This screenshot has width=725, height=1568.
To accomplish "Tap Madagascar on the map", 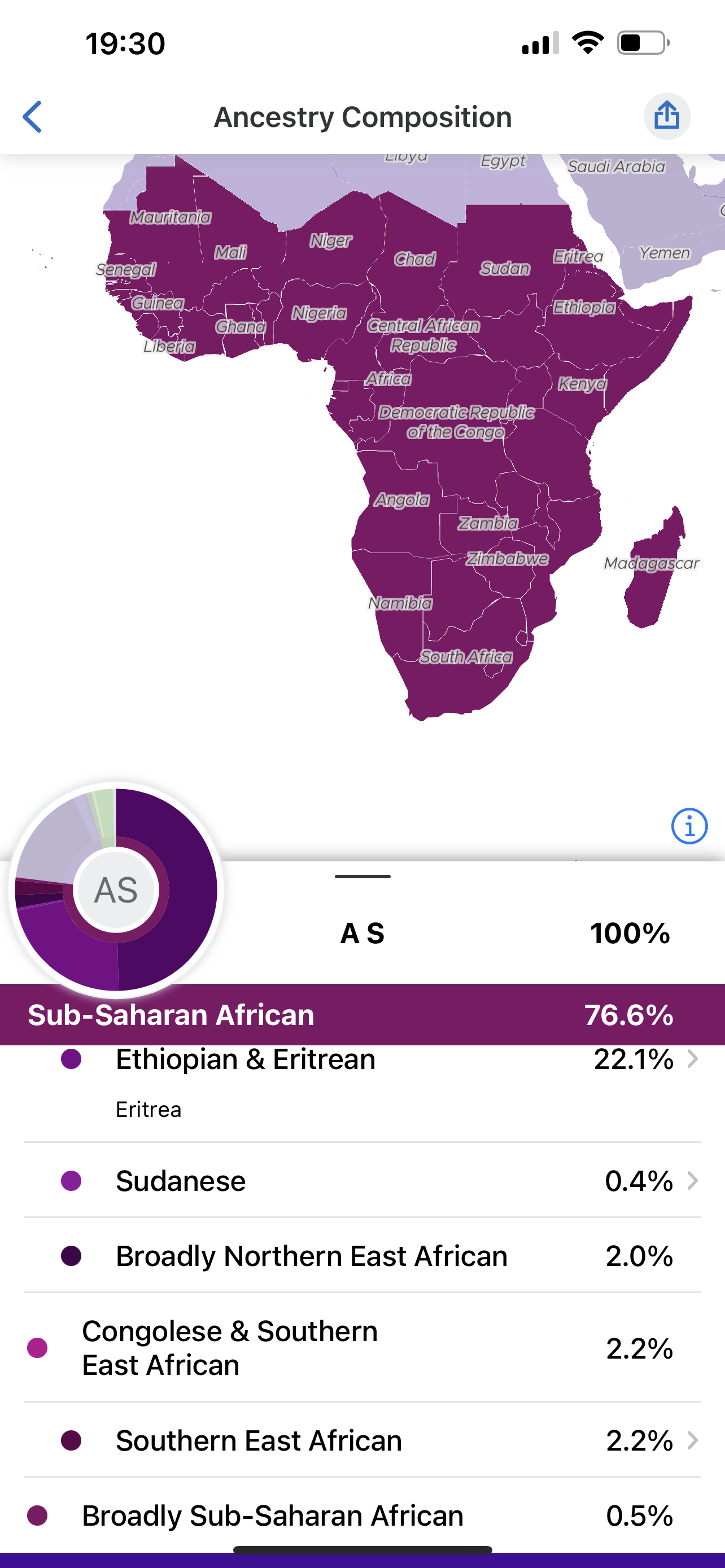I will (x=652, y=564).
